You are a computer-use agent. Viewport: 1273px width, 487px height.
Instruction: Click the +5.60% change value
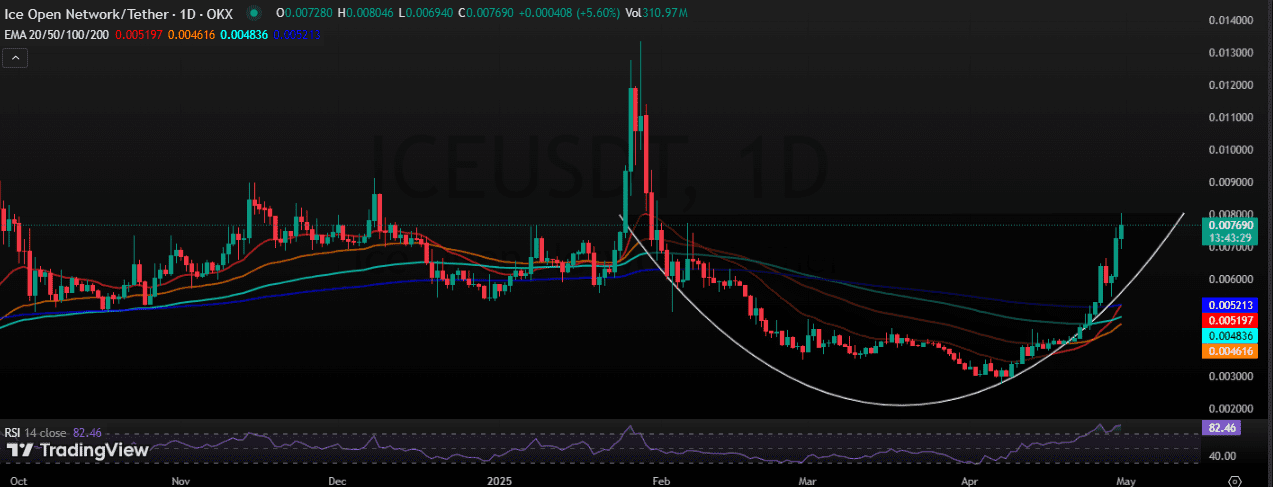[596, 13]
